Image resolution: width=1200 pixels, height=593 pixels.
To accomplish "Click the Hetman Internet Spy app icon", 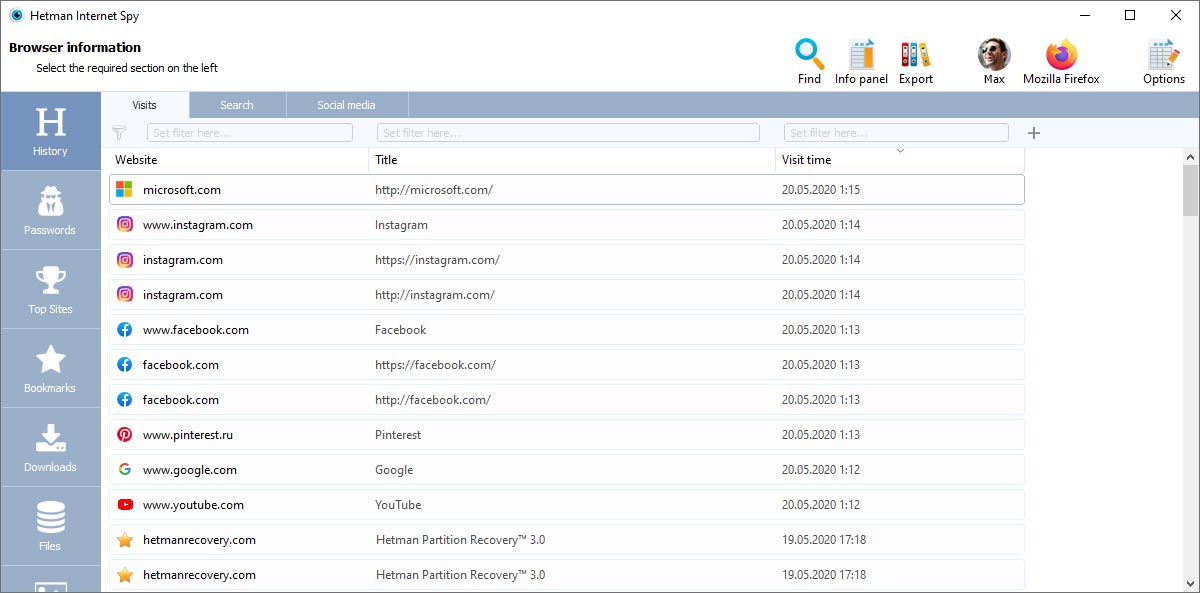I will pos(16,15).
